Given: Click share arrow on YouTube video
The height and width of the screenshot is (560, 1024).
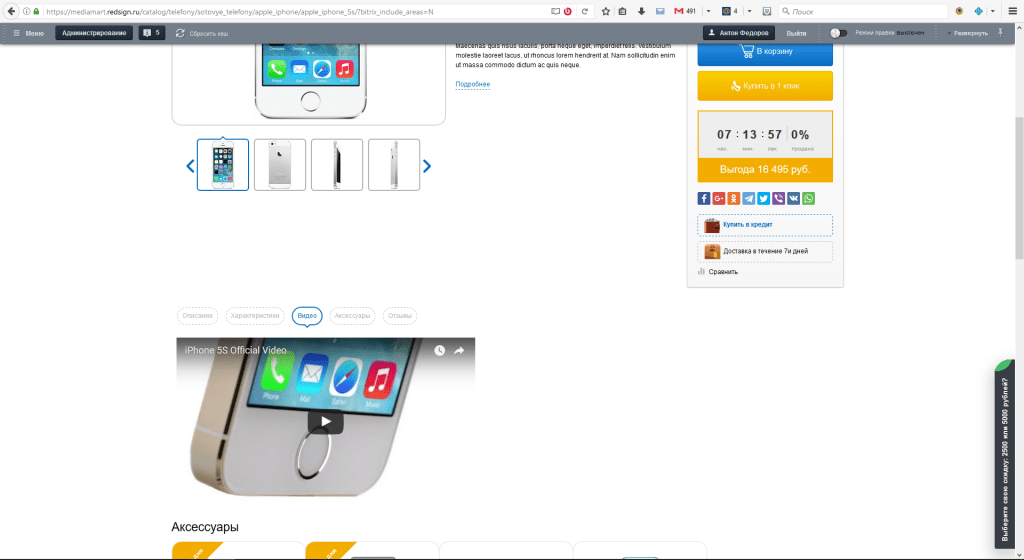Looking at the screenshot, I should [x=459, y=350].
